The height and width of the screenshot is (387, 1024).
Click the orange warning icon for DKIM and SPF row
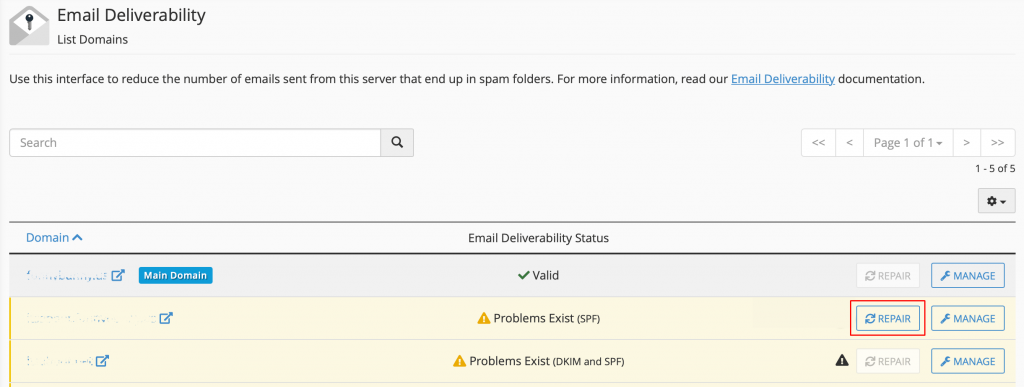point(460,361)
